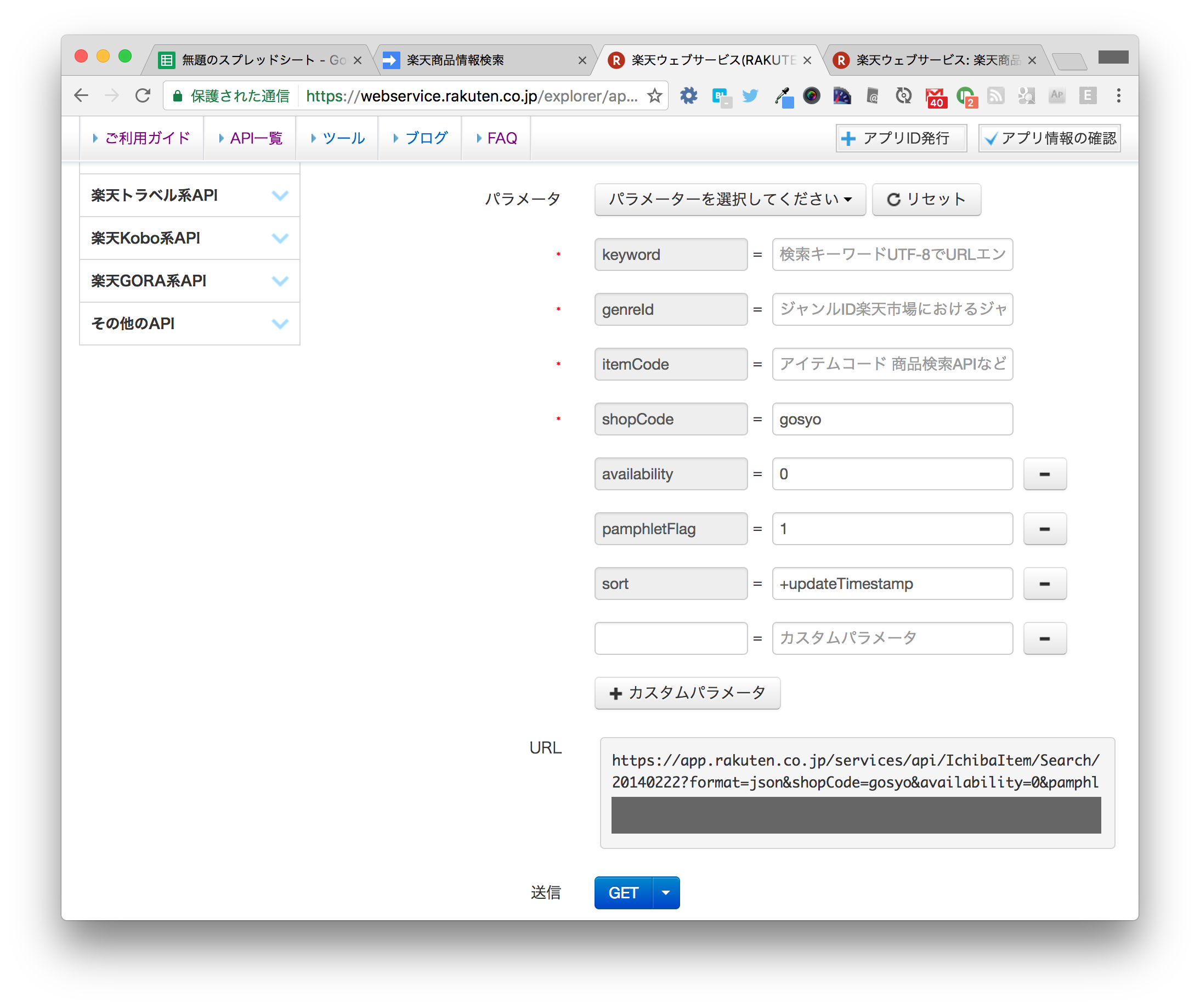Click the greyed AP extension icon
The width and height of the screenshot is (1200, 1008).
1056,95
